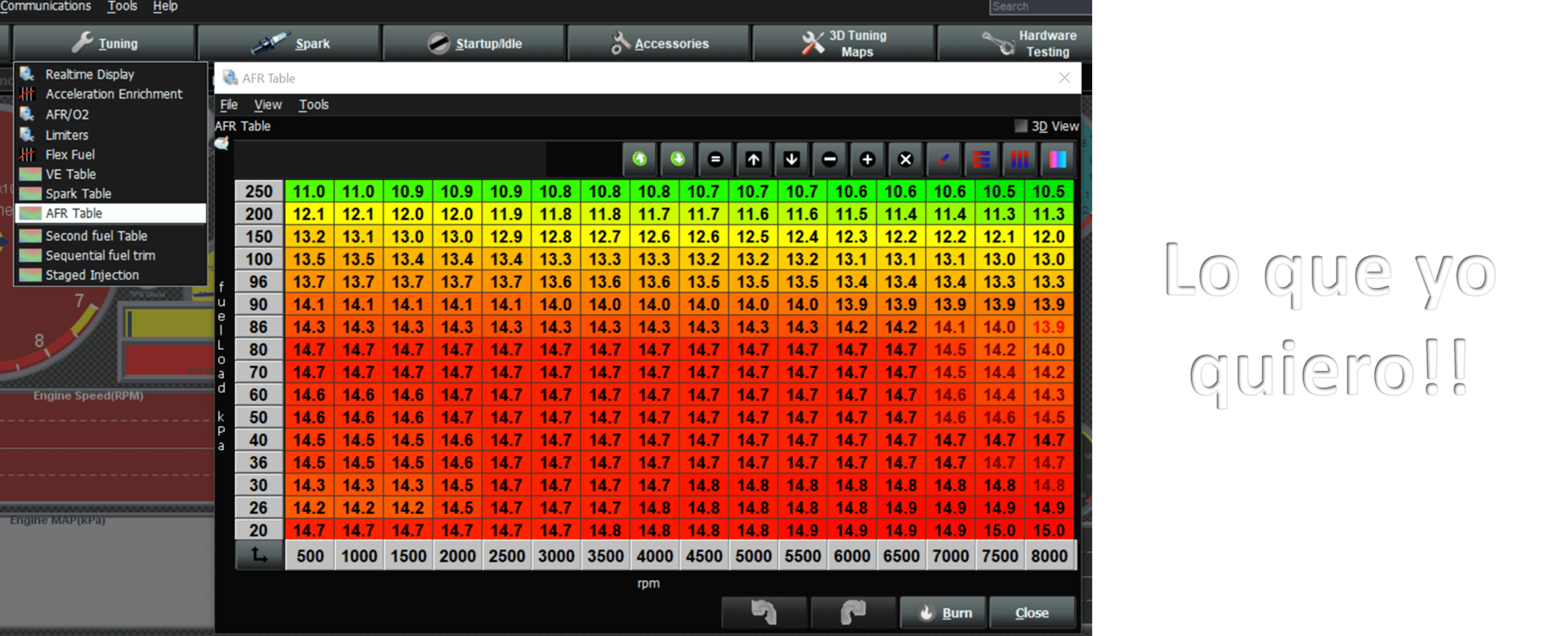Click the horizontal interpolate rows icon
1568x636 pixels.
pyautogui.click(x=981, y=159)
